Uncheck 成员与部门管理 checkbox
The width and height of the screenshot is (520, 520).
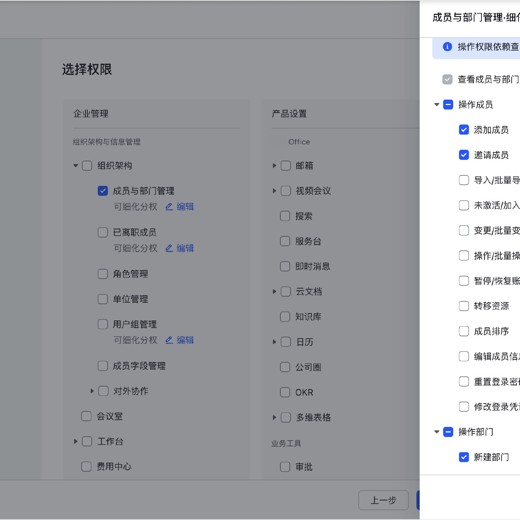[103, 191]
